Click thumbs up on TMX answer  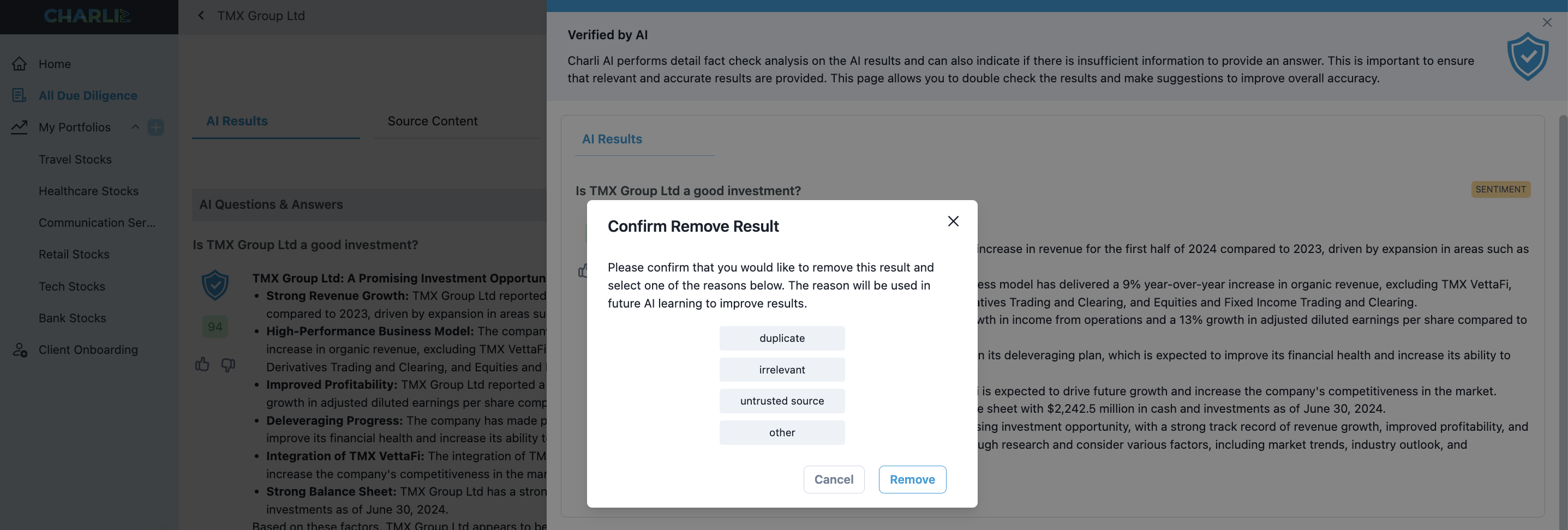[202, 364]
